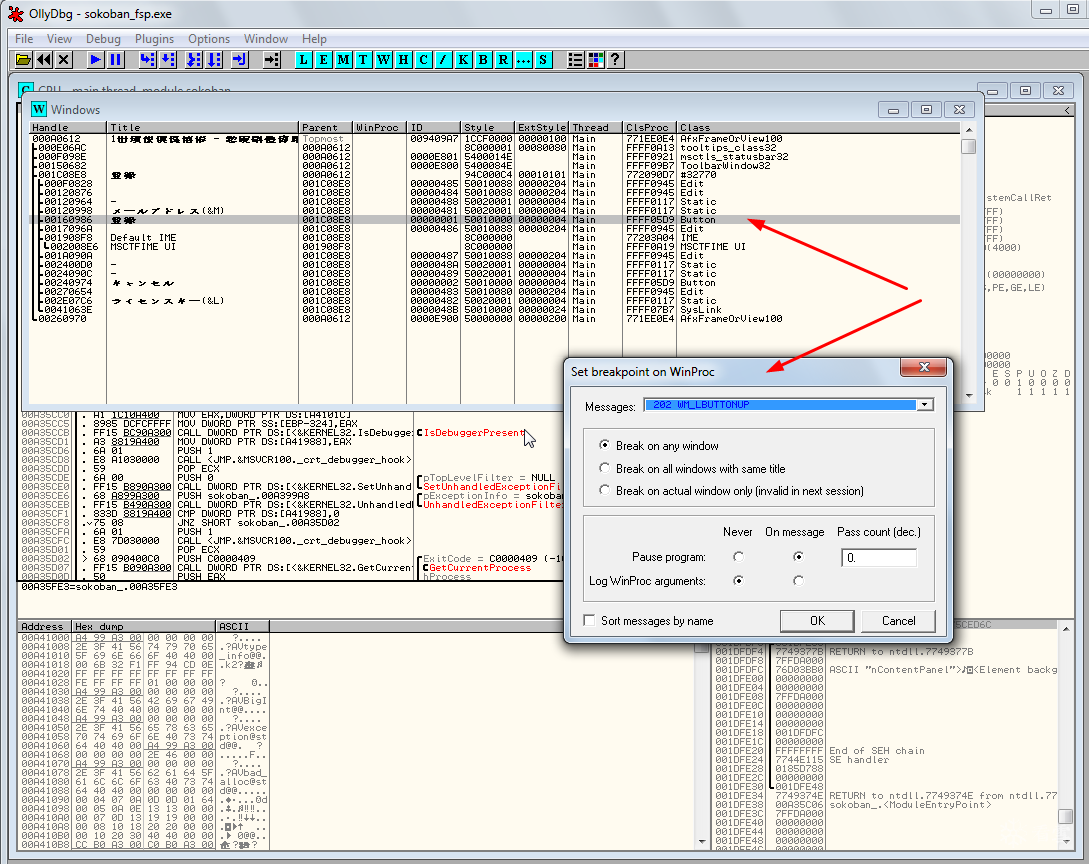Open Memory map with M button
The image size is (1089, 864).
[x=344, y=60]
